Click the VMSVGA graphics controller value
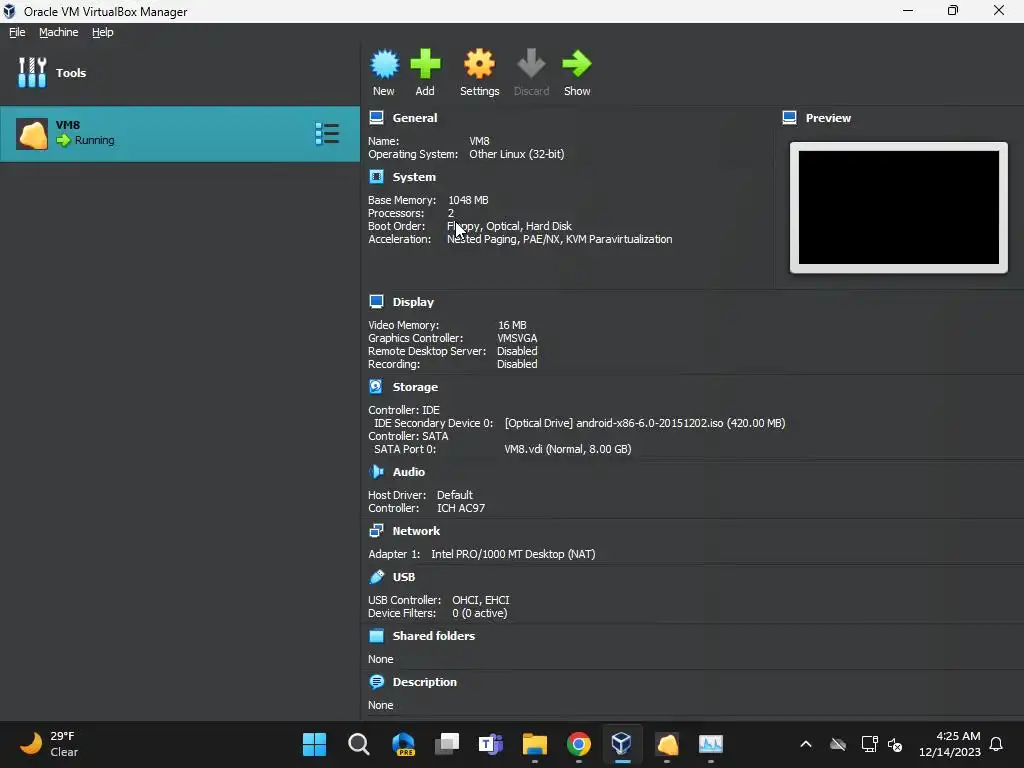Viewport: 1024px width, 768px height. click(x=517, y=338)
